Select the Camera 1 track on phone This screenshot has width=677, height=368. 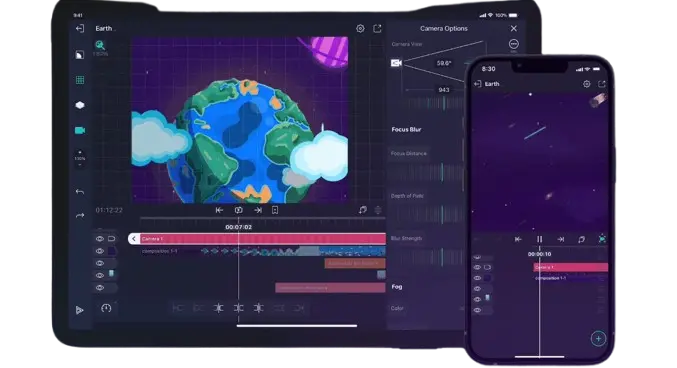(x=570, y=267)
